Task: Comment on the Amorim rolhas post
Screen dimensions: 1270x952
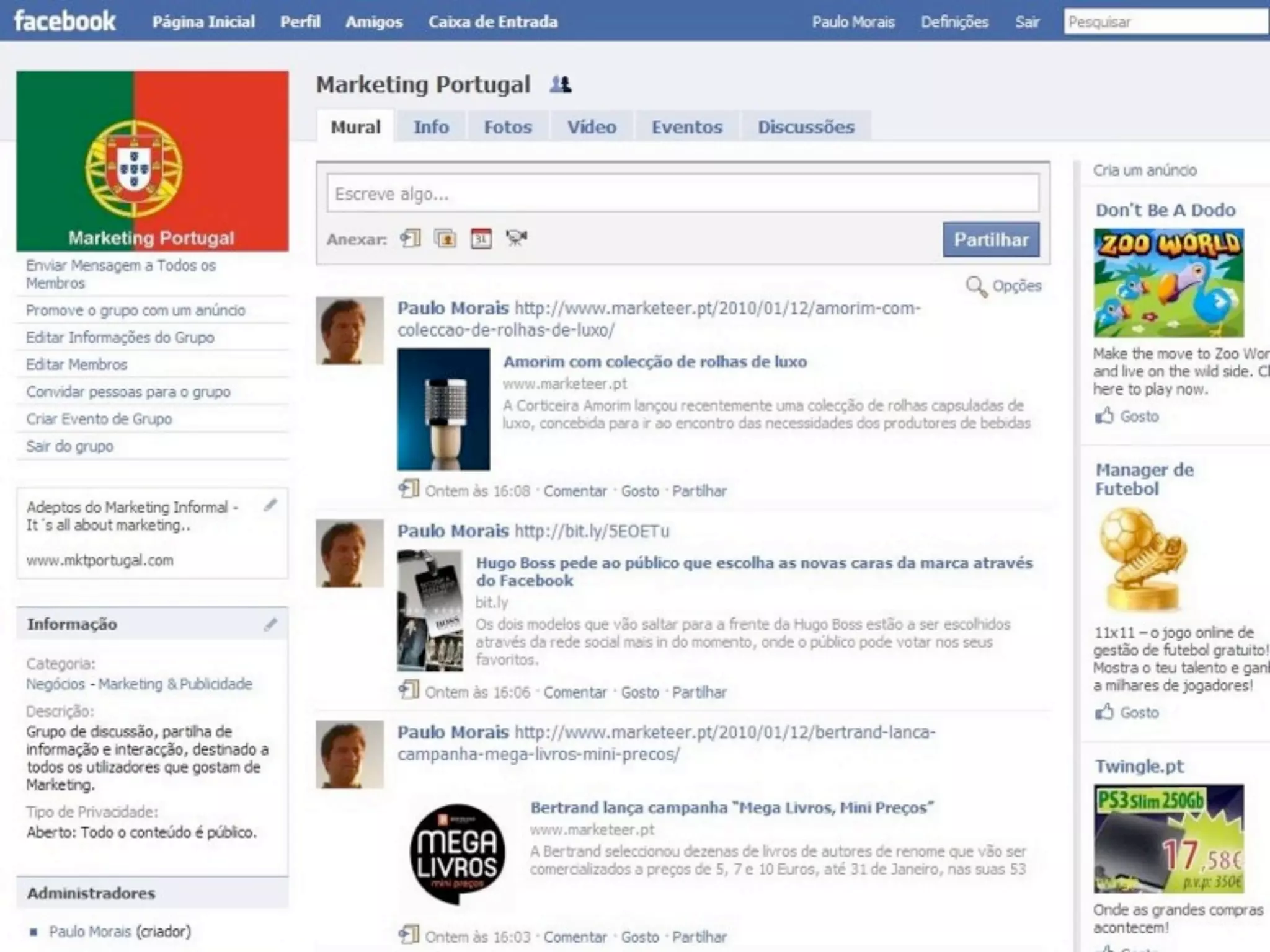Action: point(575,491)
